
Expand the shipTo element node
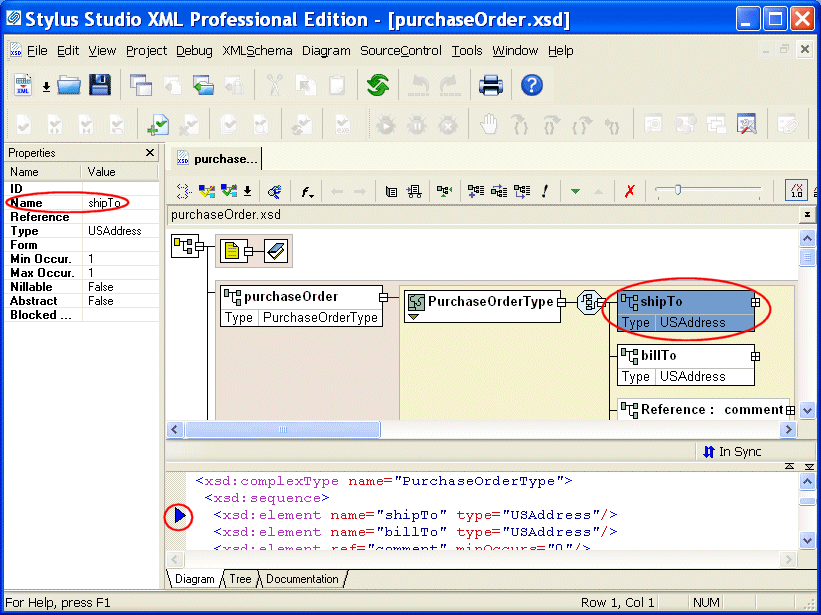click(x=756, y=302)
